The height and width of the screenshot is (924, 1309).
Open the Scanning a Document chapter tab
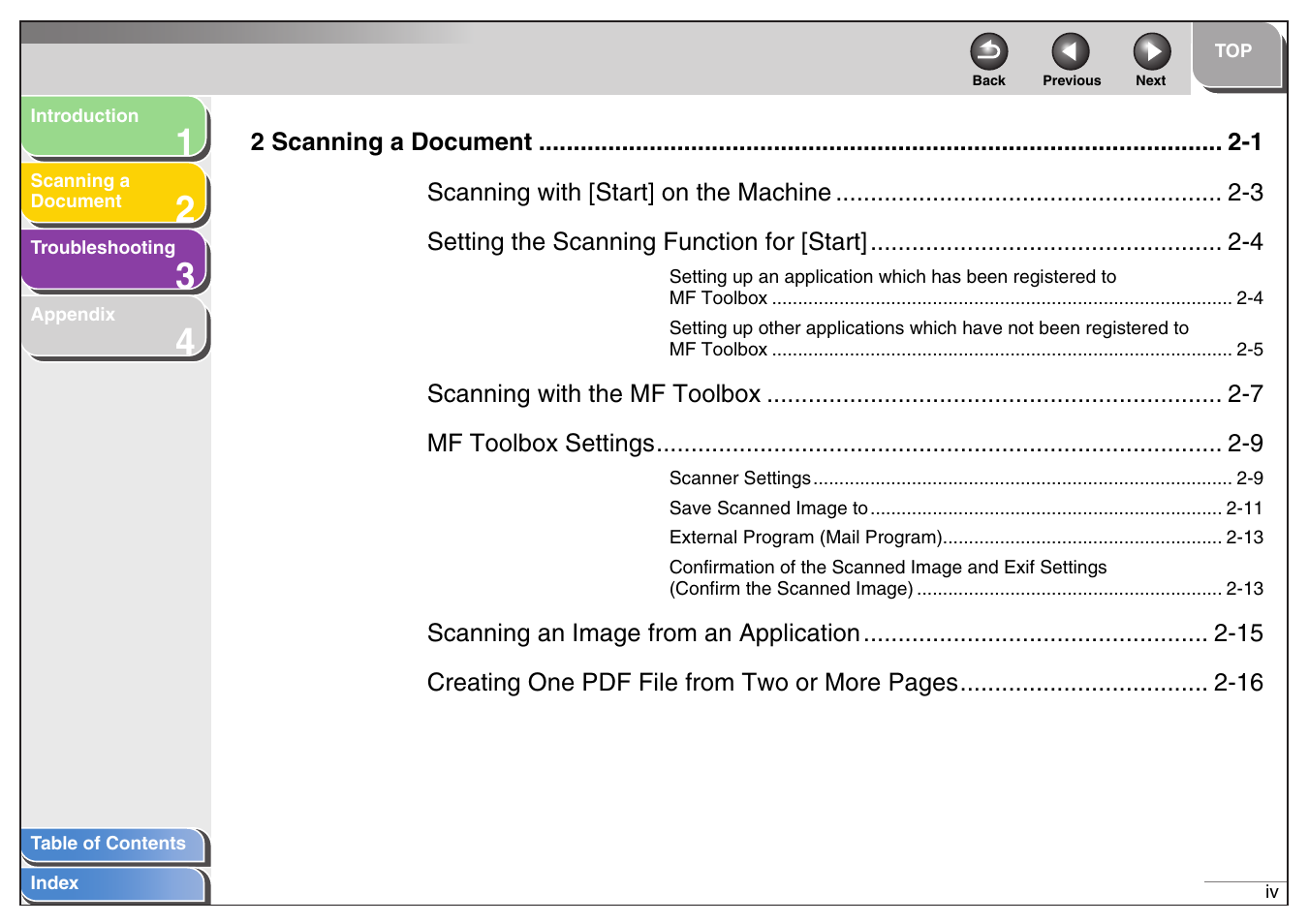coord(113,194)
